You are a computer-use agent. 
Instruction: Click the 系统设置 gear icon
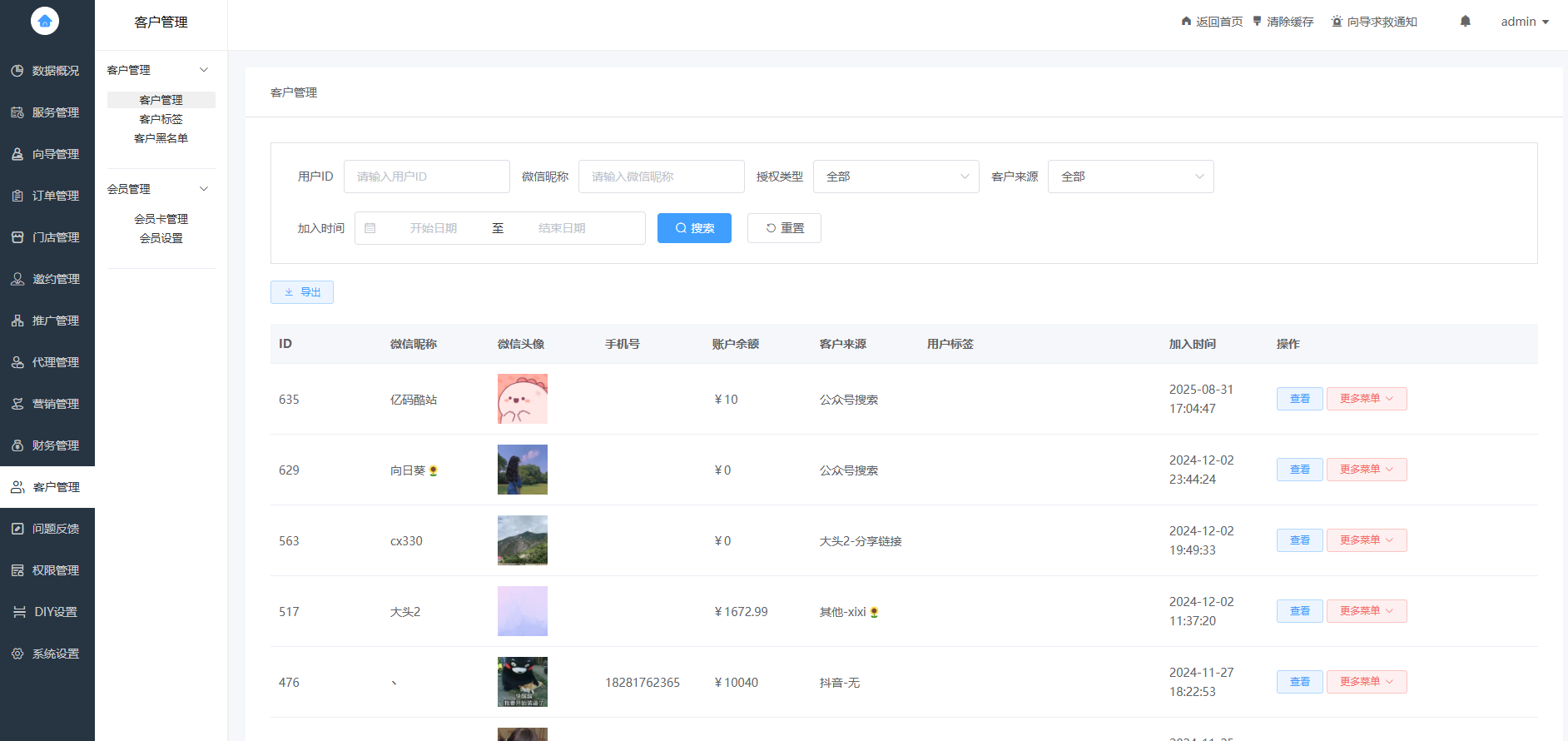[17, 654]
